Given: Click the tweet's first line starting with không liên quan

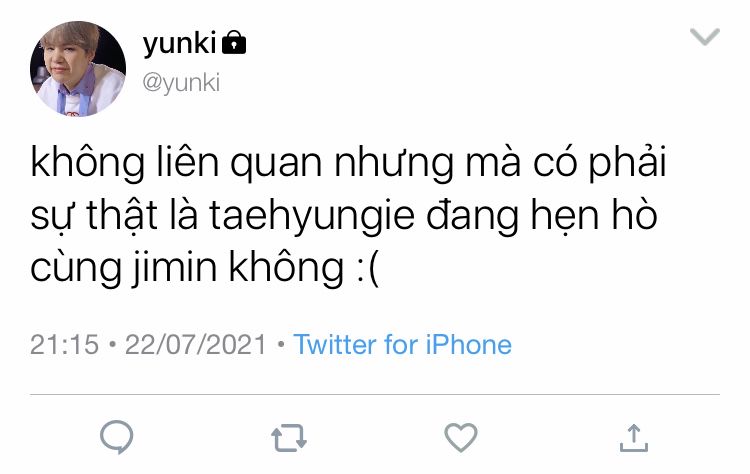Looking at the screenshot, I should [x=348, y=163].
